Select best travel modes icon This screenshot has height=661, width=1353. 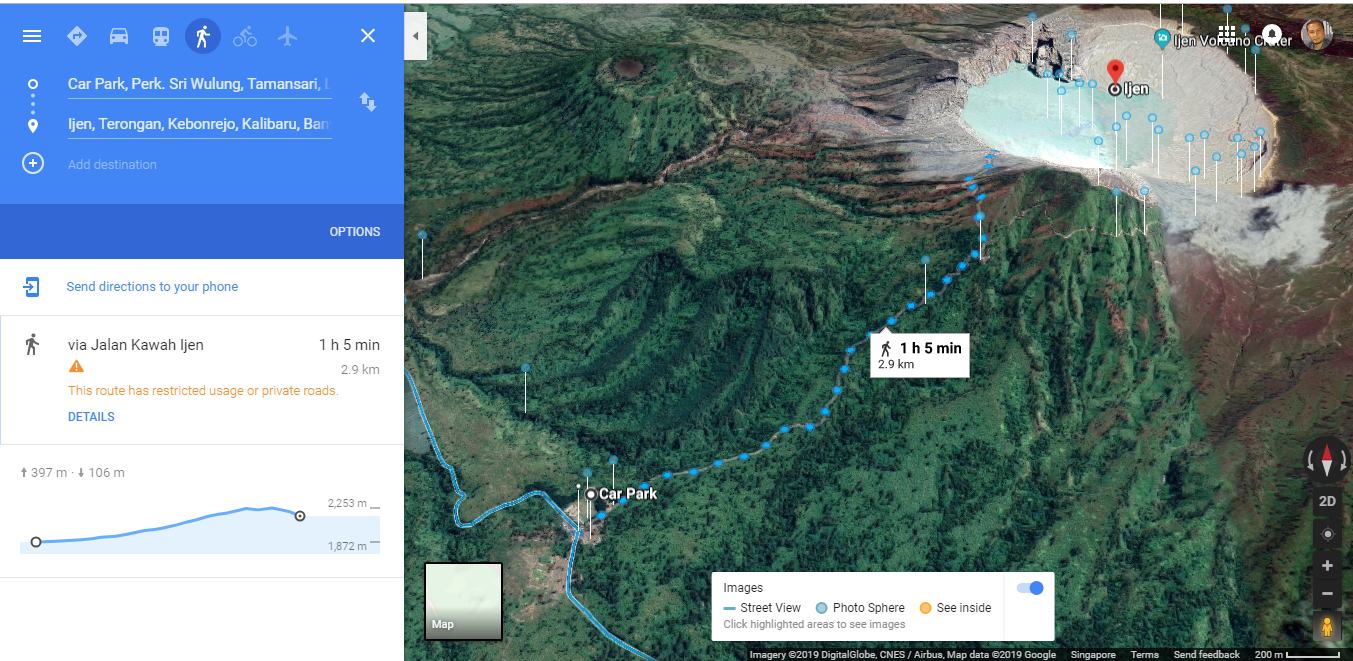click(x=76, y=36)
